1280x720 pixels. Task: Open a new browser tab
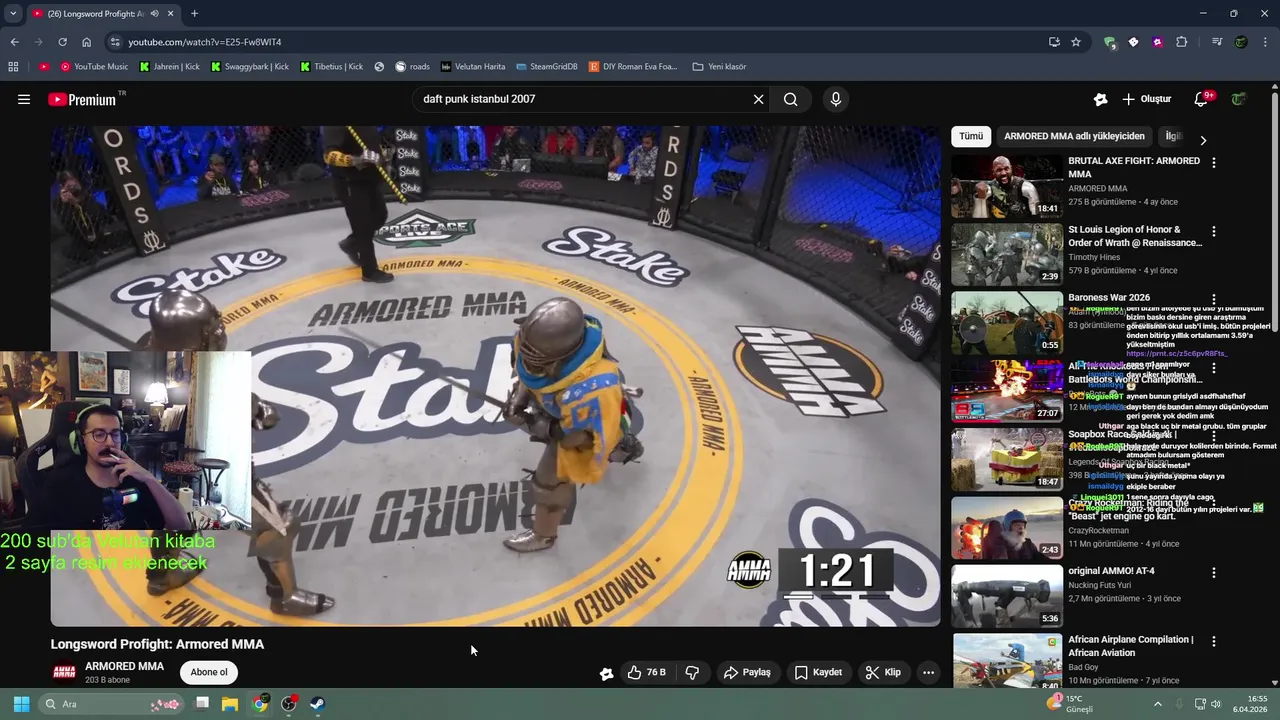click(x=194, y=14)
